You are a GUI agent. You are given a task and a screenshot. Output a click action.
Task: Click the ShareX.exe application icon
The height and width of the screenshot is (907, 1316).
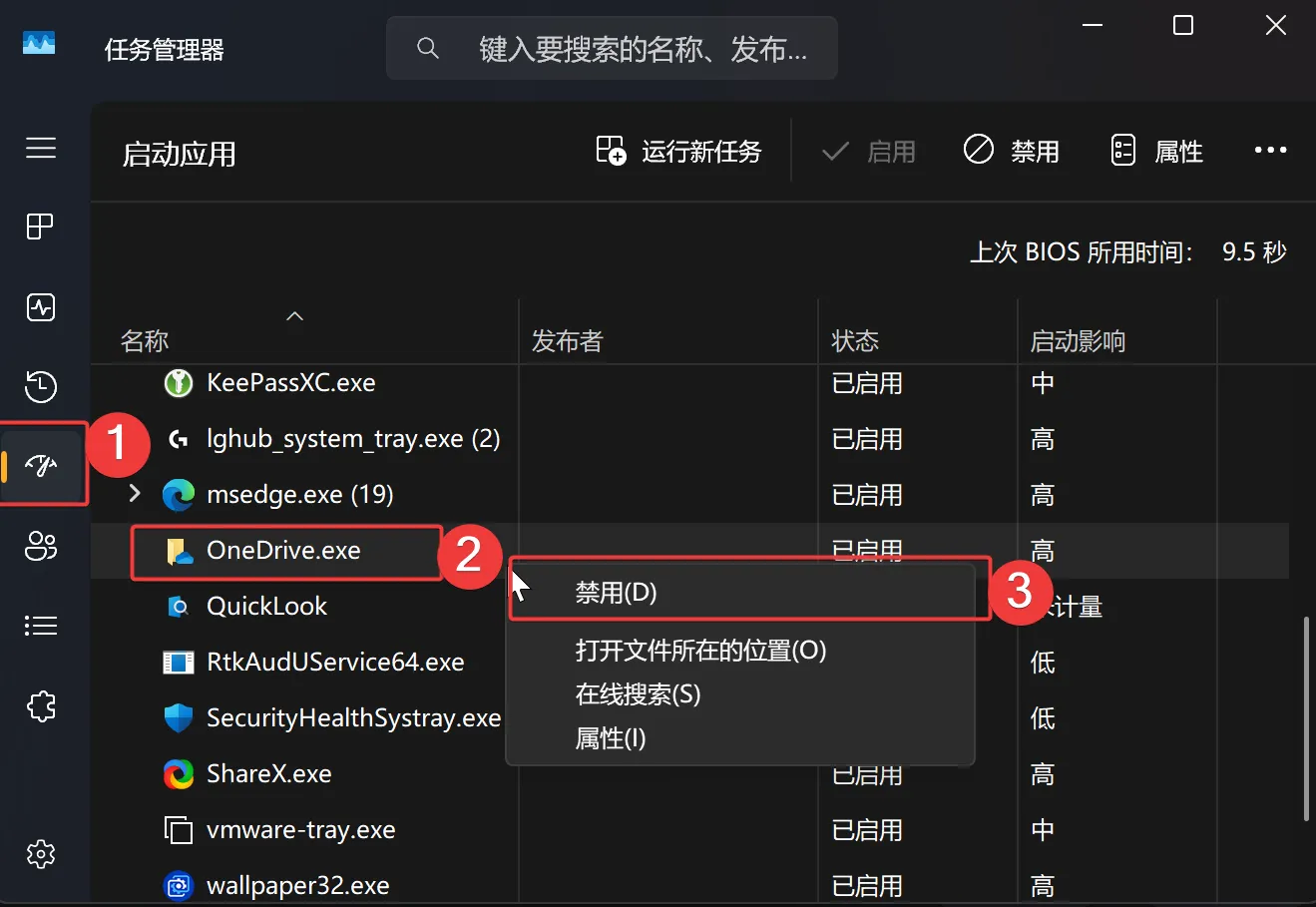click(177, 773)
